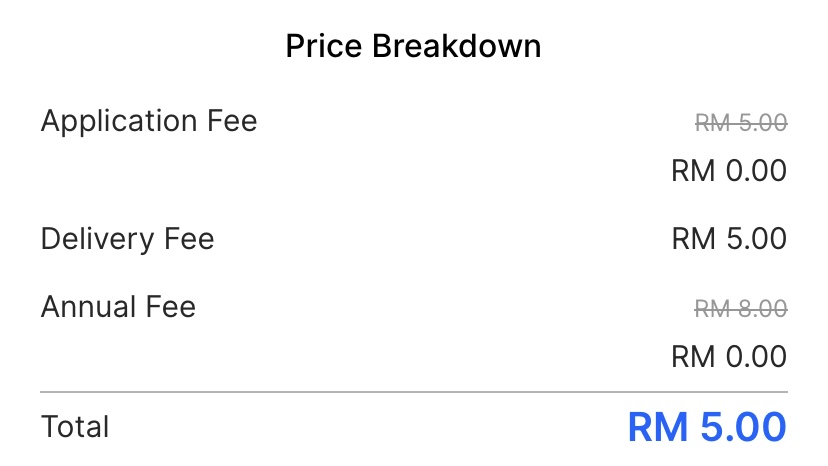This screenshot has width=828, height=466.
Task: Click the word Fee after Delivery
Action: pyautogui.click(x=189, y=239)
